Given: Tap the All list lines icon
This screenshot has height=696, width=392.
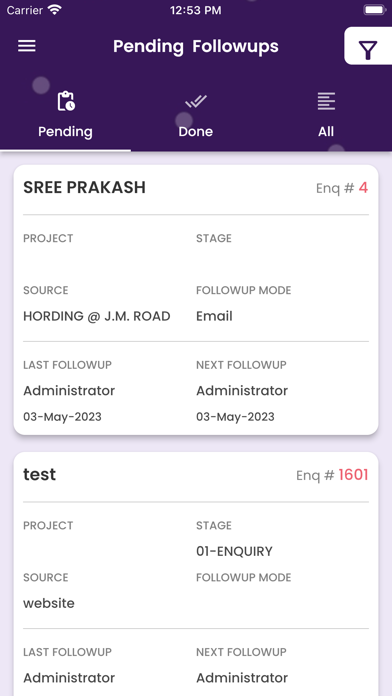Looking at the screenshot, I should (326, 101).
